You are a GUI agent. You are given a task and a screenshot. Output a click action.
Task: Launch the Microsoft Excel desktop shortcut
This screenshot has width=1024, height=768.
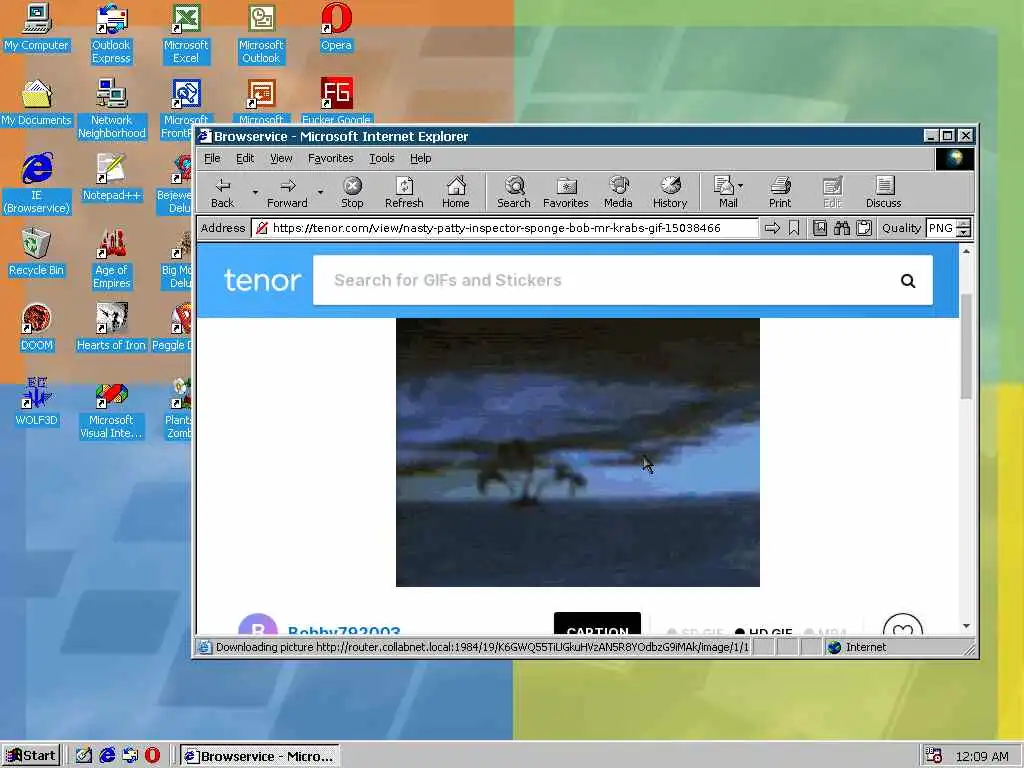pyautogui.click(x=186, y=34)
